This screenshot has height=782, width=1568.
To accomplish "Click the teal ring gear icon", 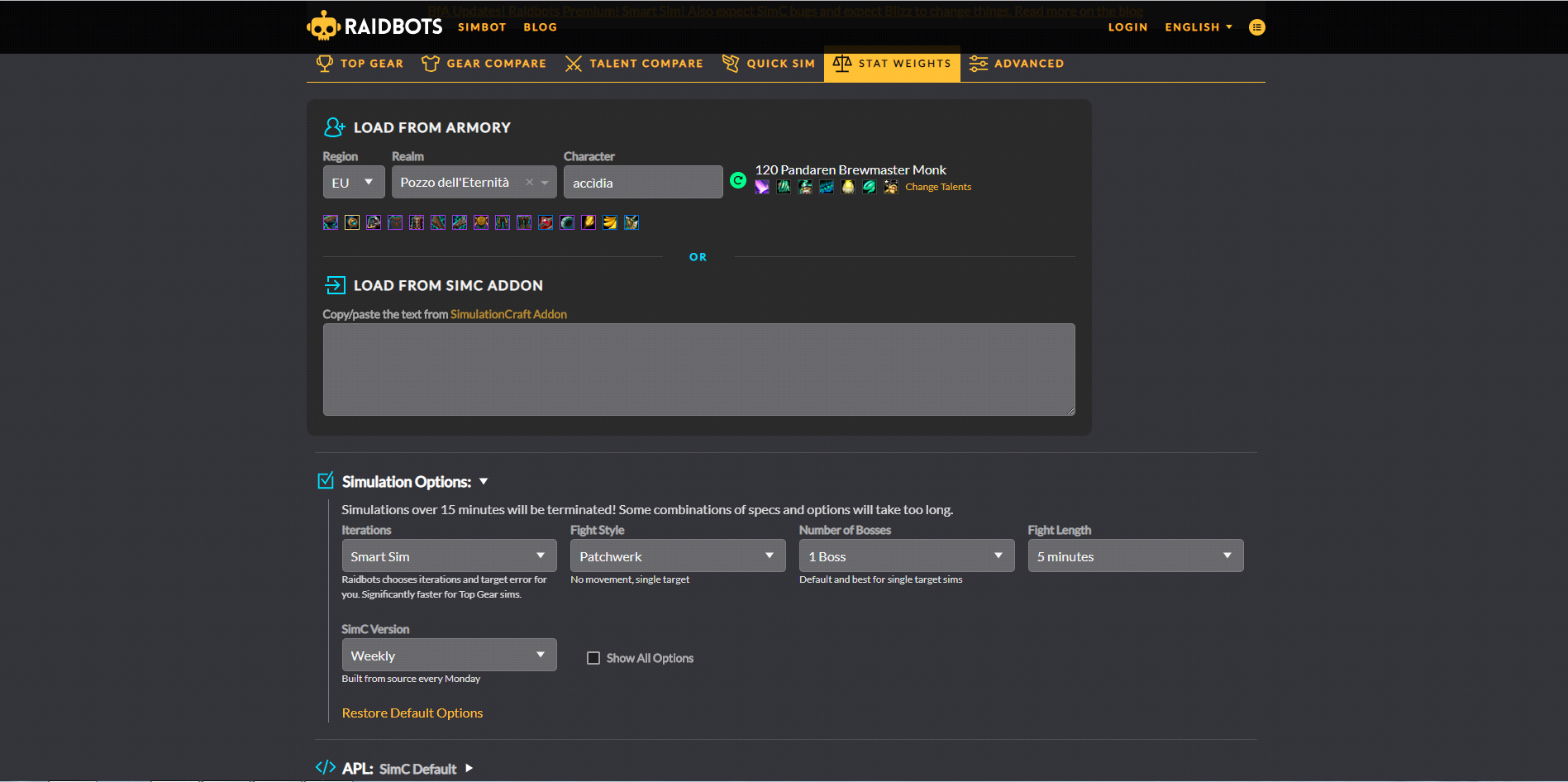I will (567, 222).
